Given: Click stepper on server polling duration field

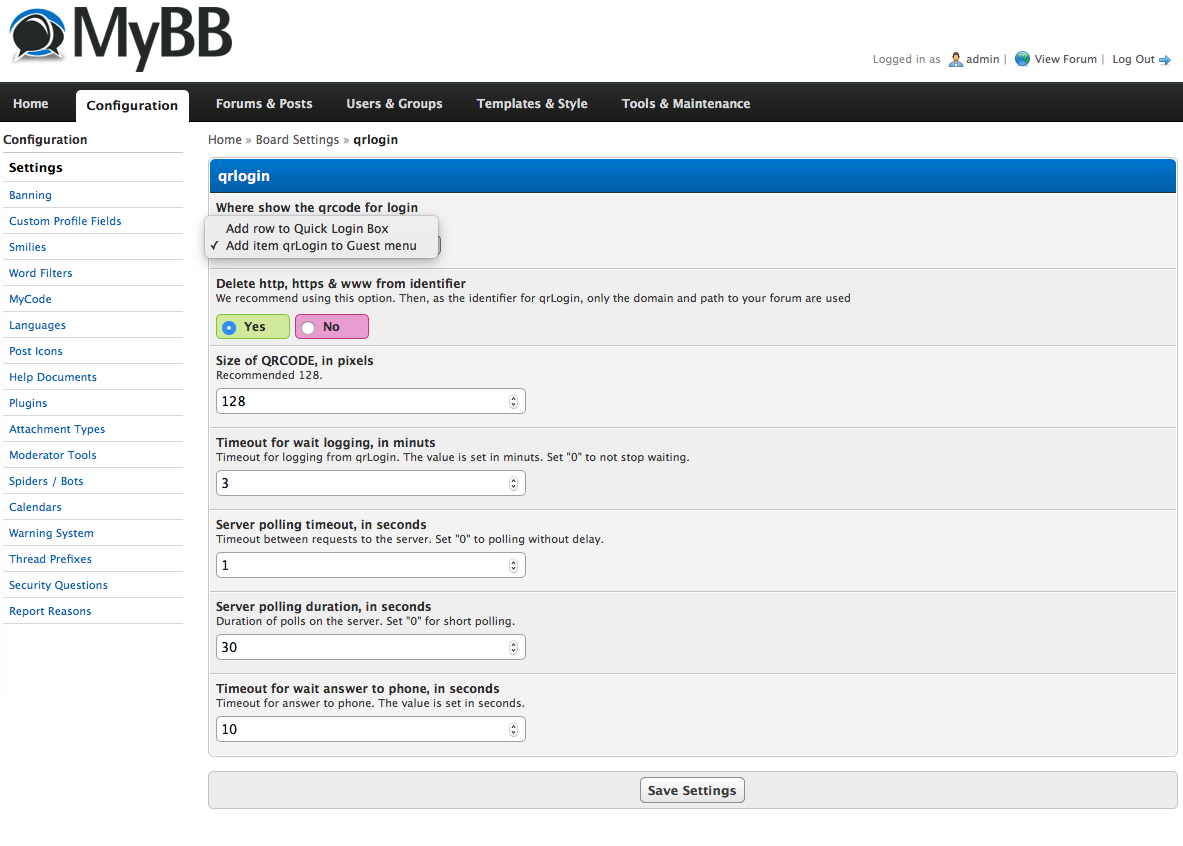Looking at the screenshot, I should tap(513, 647).
